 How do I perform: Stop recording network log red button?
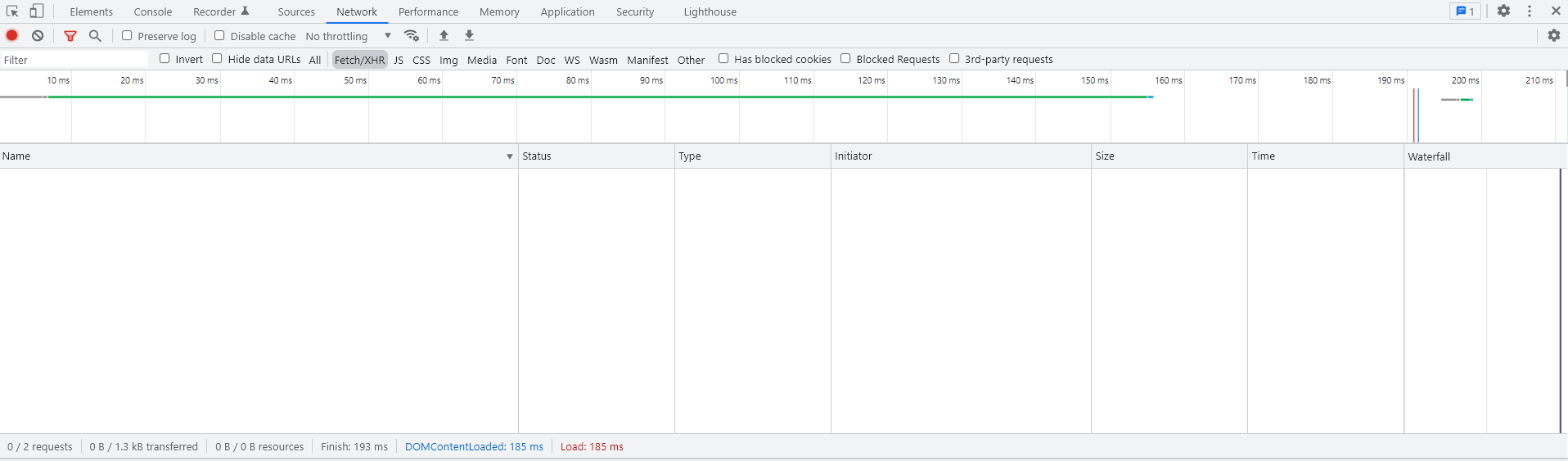[x=12, y=35]
